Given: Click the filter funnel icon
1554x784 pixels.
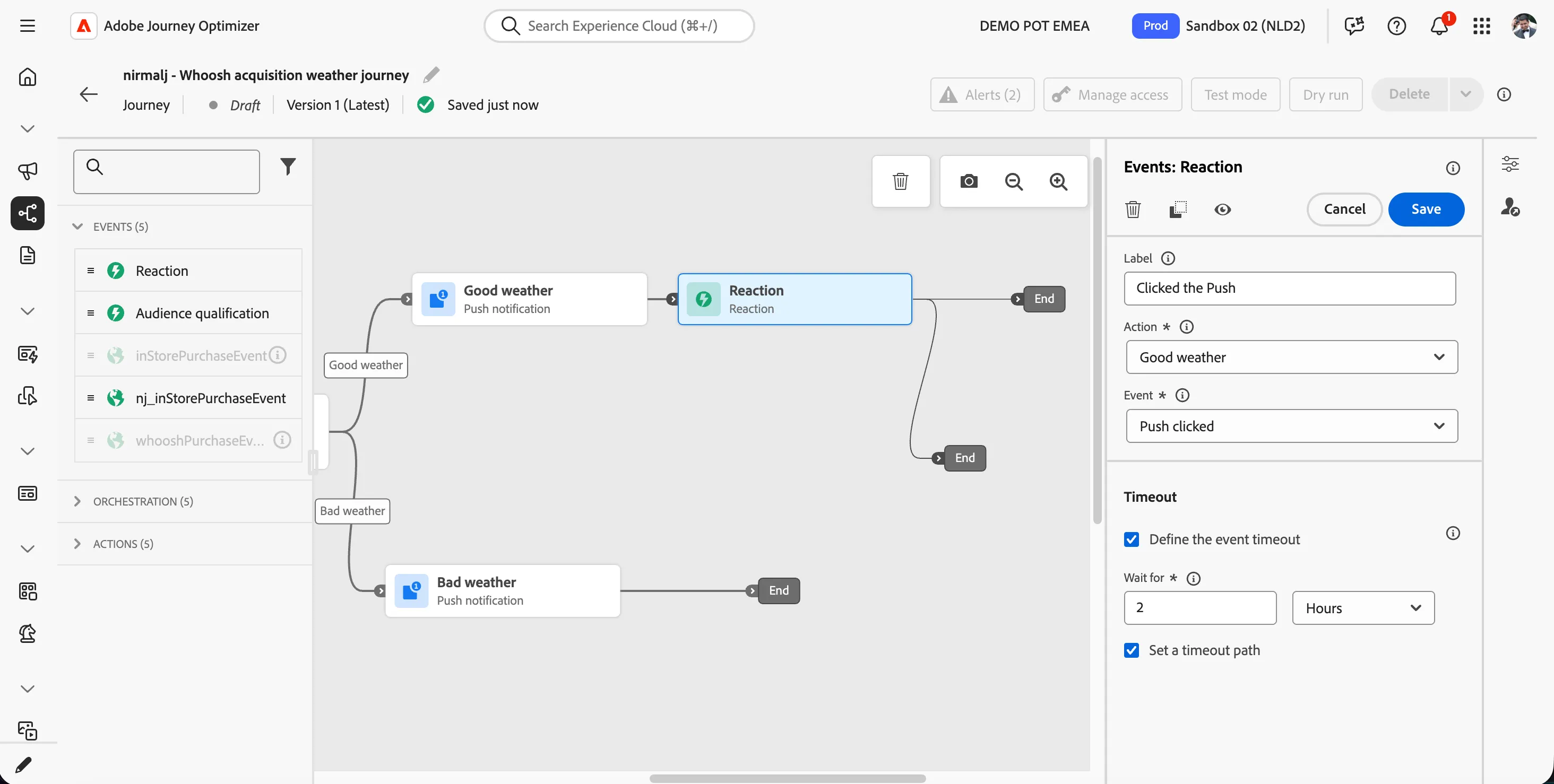Looking at the screenshot, I should pyautogui.click(x=288, y=166).
